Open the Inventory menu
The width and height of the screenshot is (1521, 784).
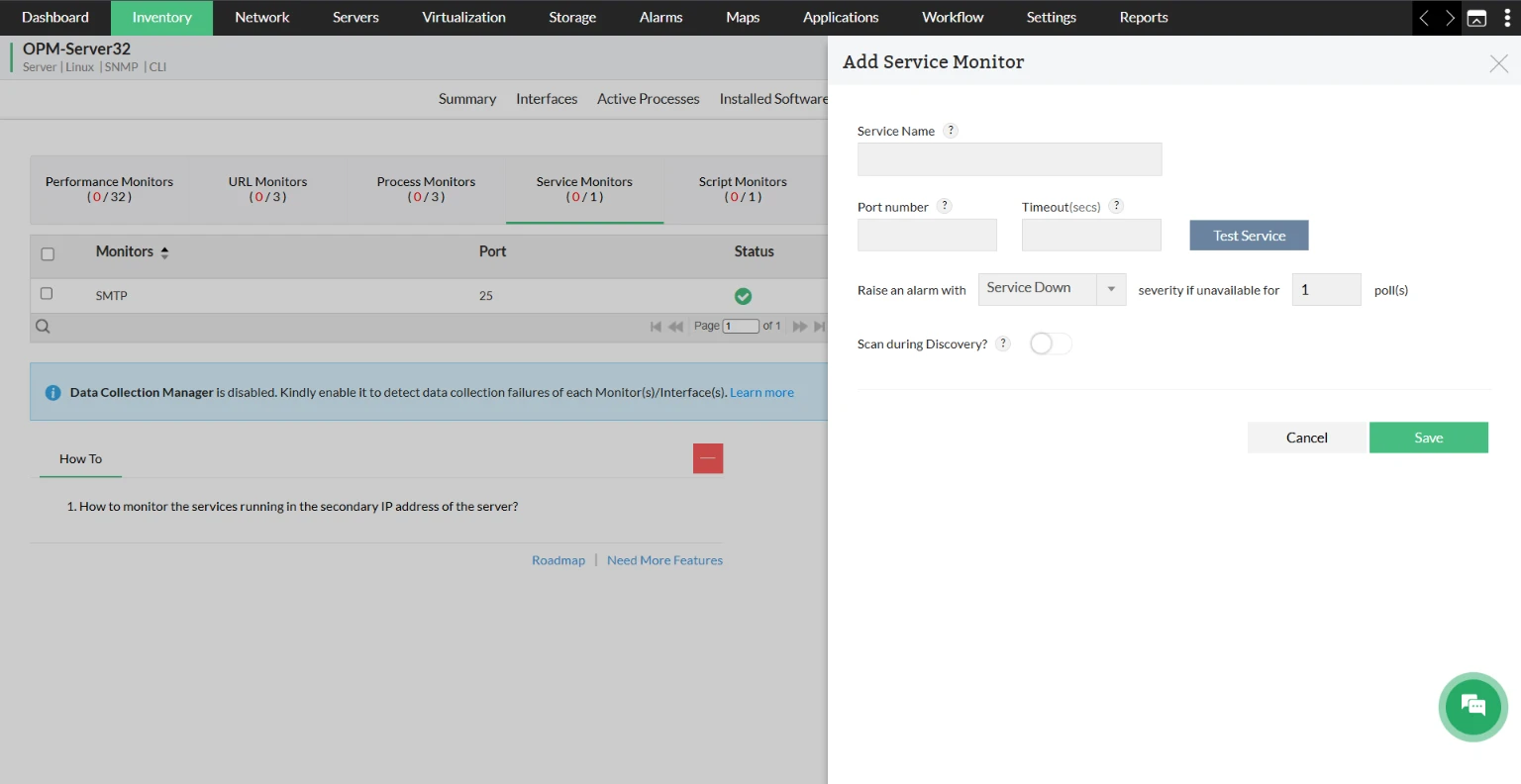162,18
